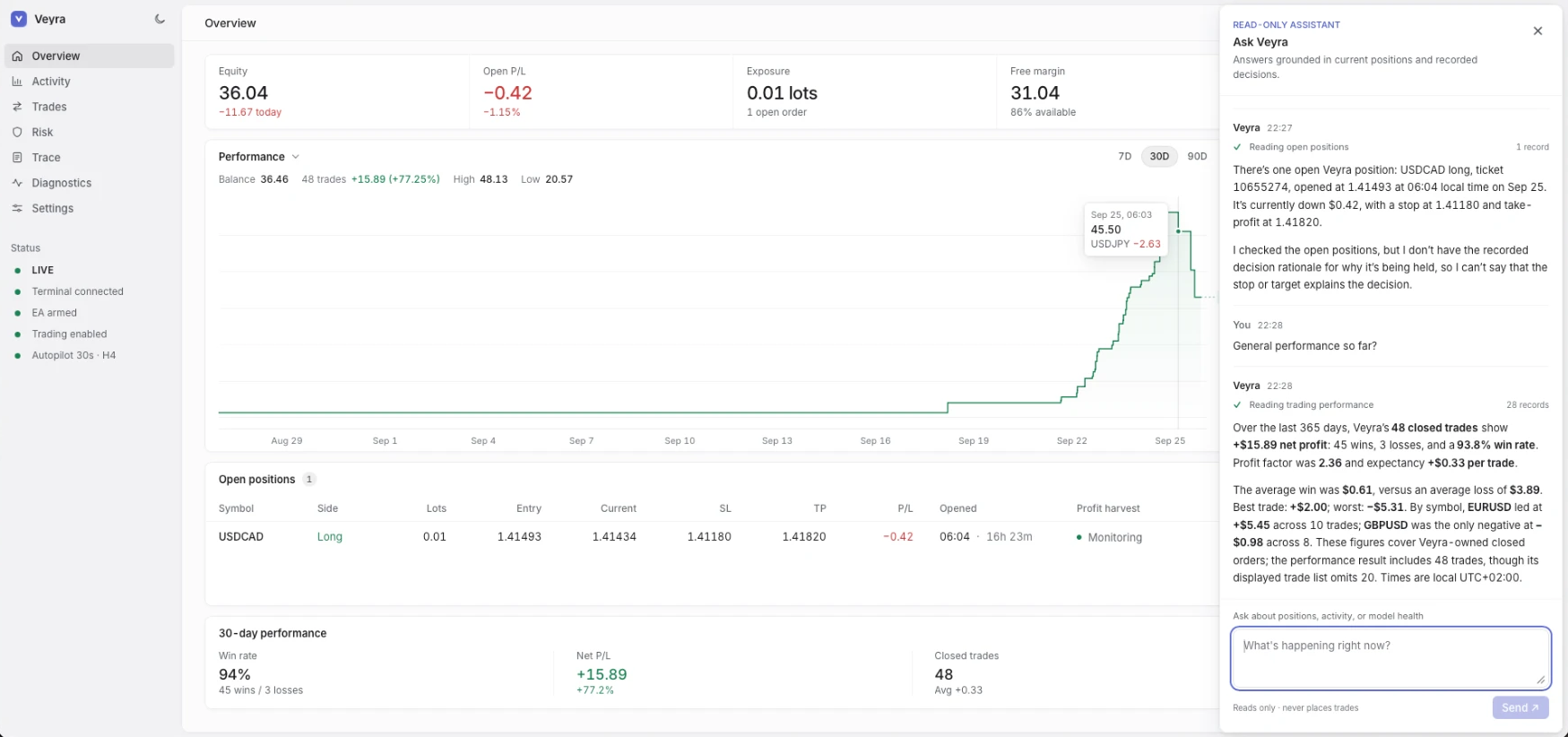
Task: Click the input field resize handle
Action: coord(1540,681)
